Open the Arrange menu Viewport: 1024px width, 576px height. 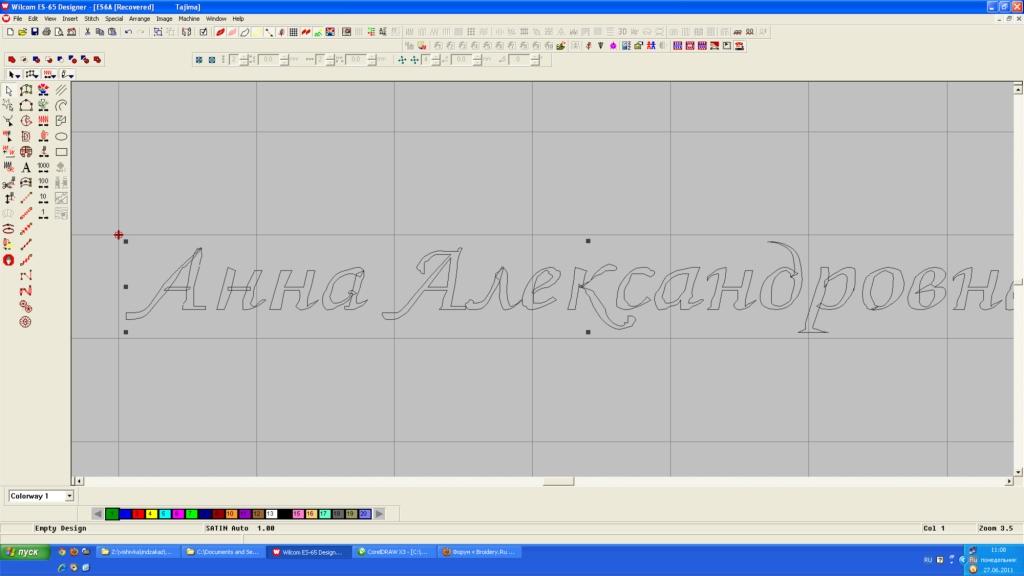[139, 19]
